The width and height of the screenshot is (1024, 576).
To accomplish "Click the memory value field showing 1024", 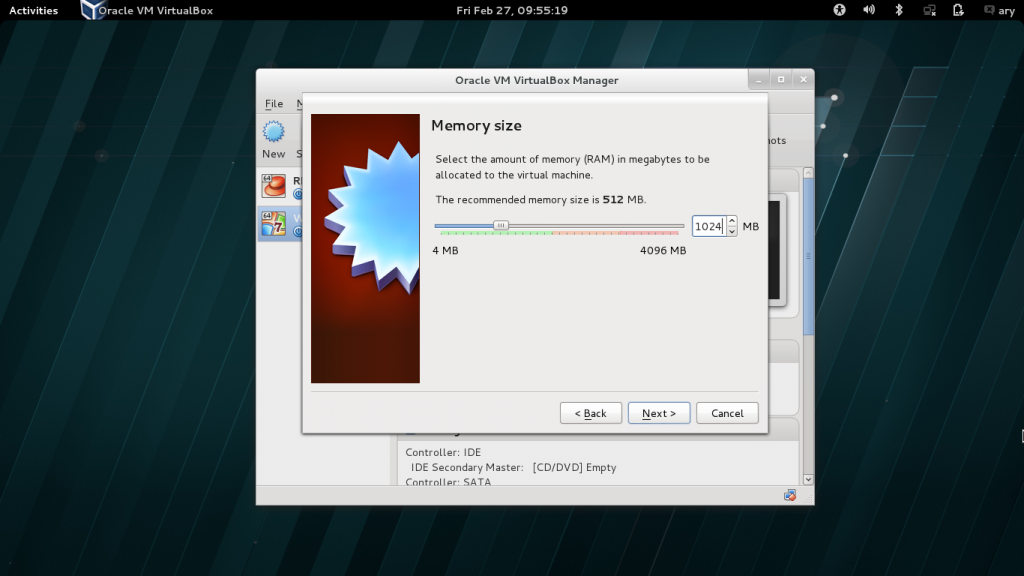I will pos(709,226).
